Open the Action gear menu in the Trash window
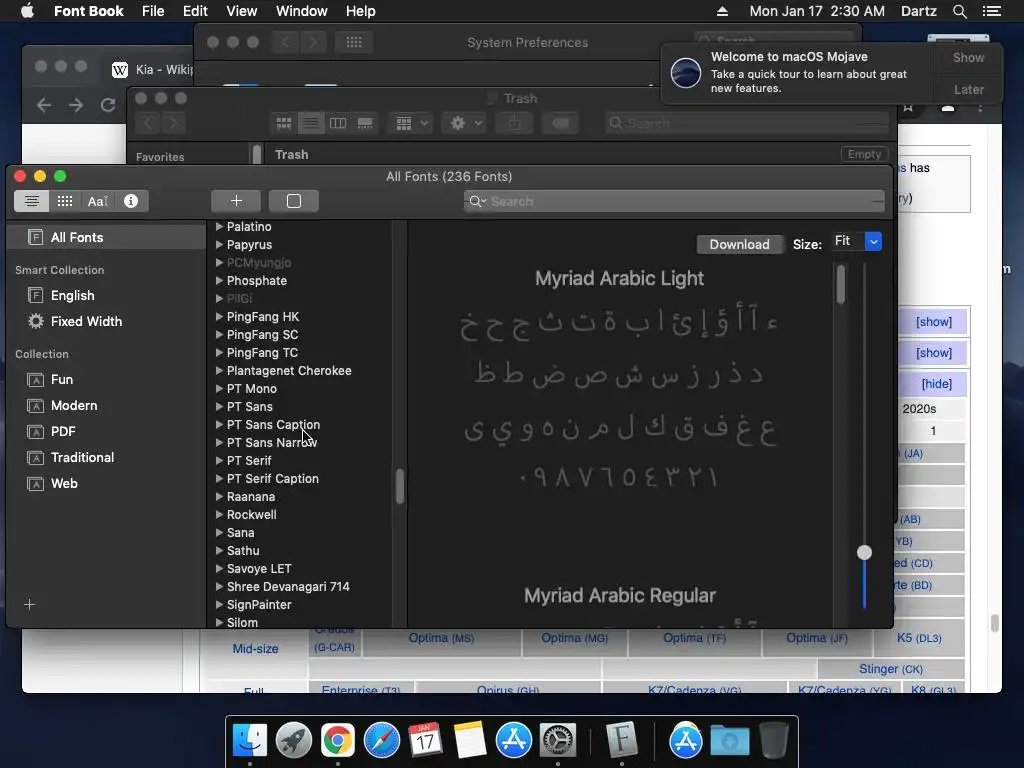The image size is (1024, 768). [464, 123]
